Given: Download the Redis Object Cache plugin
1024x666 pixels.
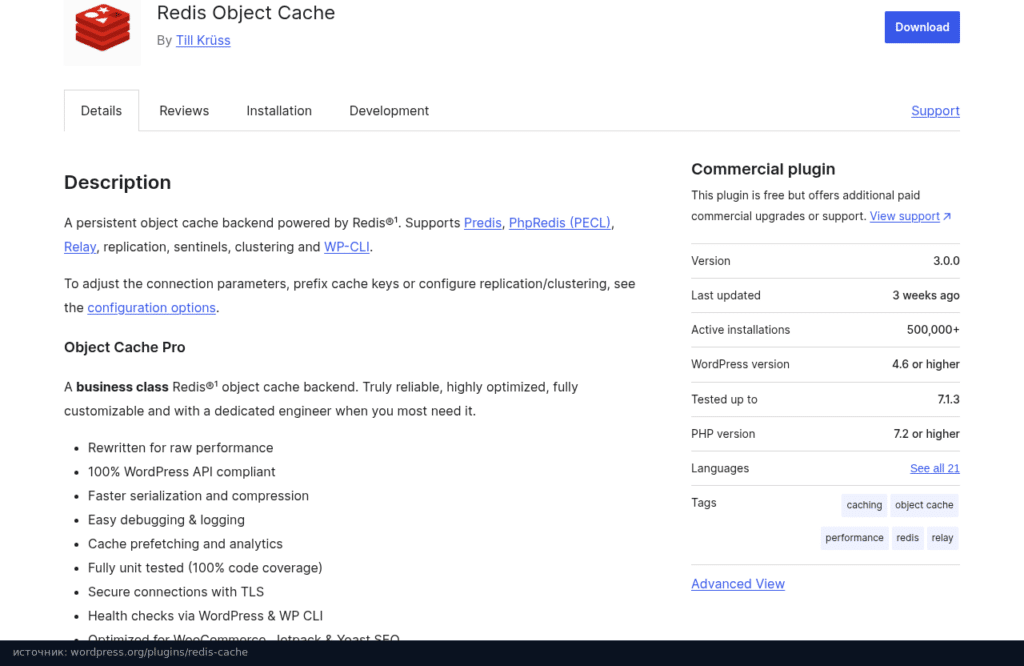Looking at the screenshot, I should pos(921,27).
